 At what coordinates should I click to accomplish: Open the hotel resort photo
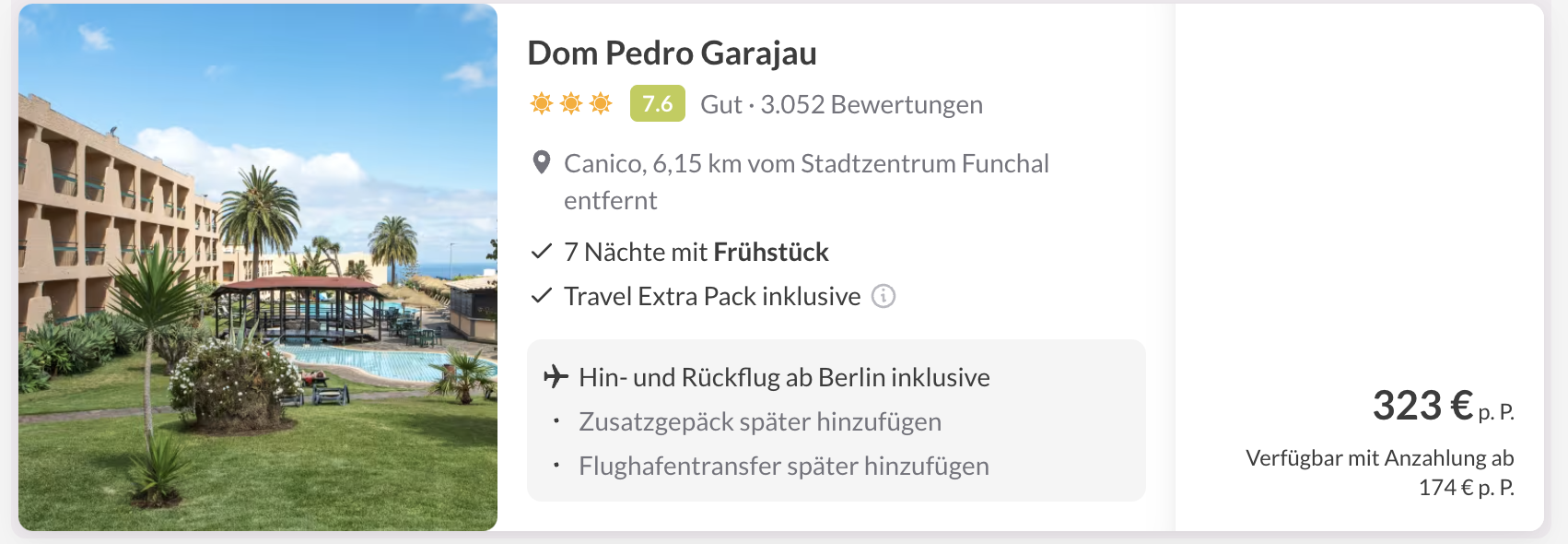[258, 267]
